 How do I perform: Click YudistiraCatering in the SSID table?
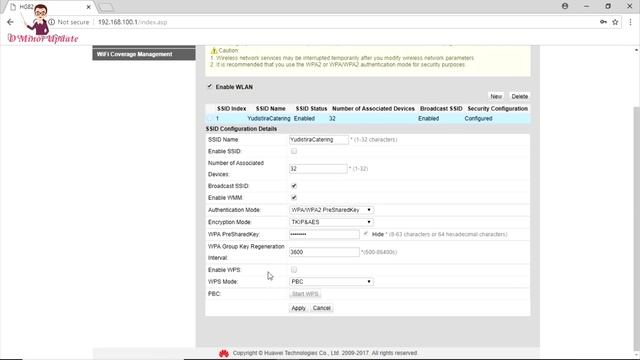[269, 118]
